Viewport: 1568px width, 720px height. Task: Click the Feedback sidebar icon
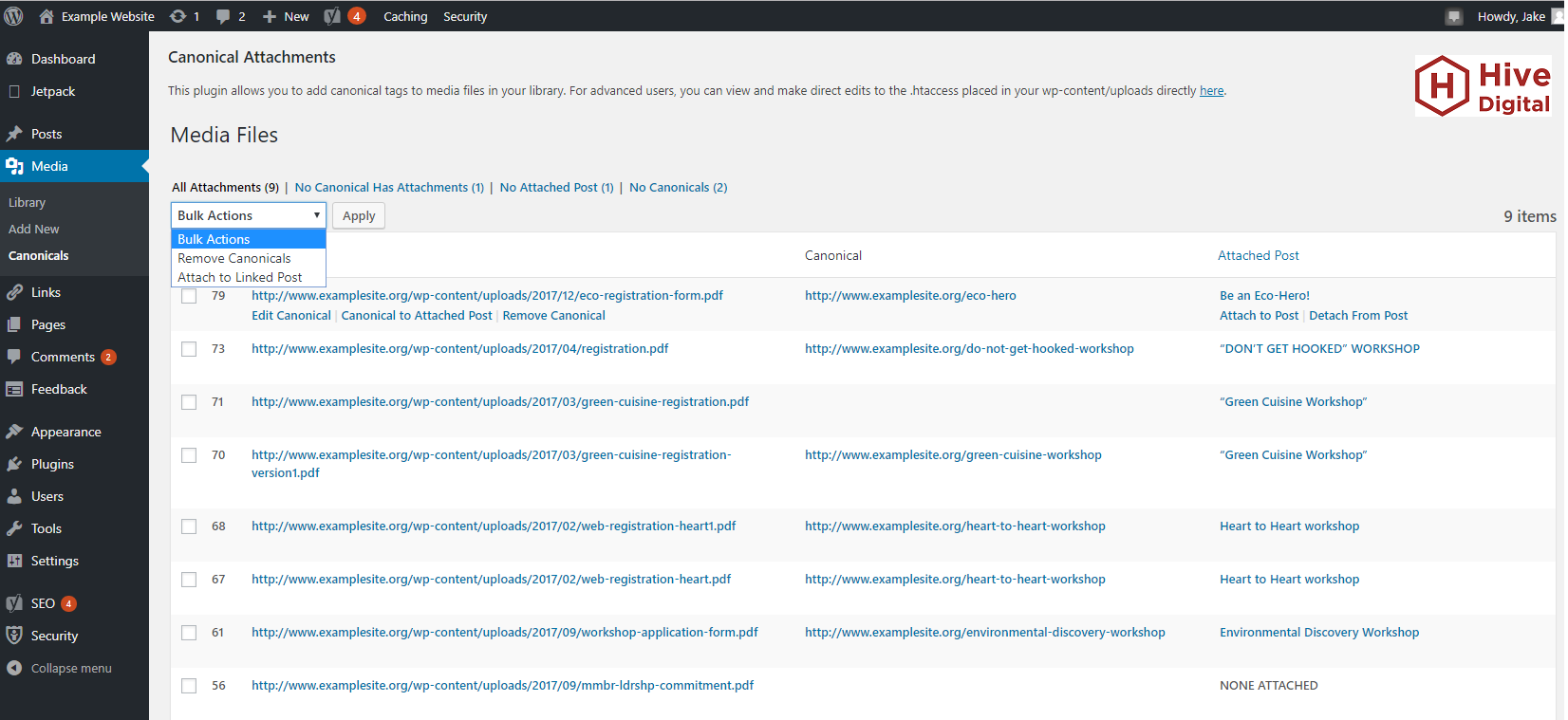click(14, 389)
